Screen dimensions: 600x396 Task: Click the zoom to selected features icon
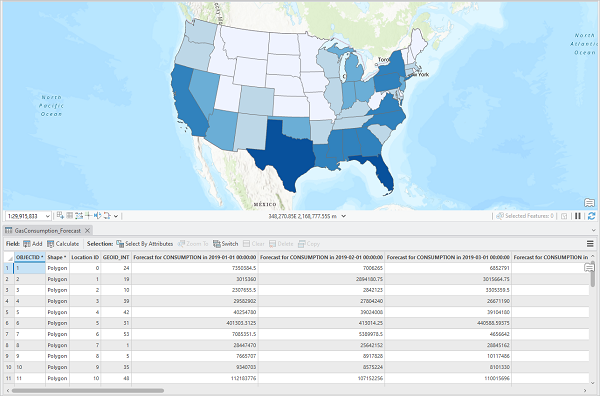pos(564,216)
